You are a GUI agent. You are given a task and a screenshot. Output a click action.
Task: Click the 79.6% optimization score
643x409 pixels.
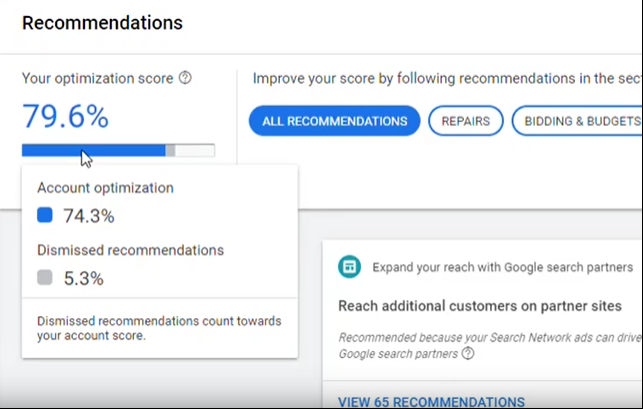tap(66, 117)
